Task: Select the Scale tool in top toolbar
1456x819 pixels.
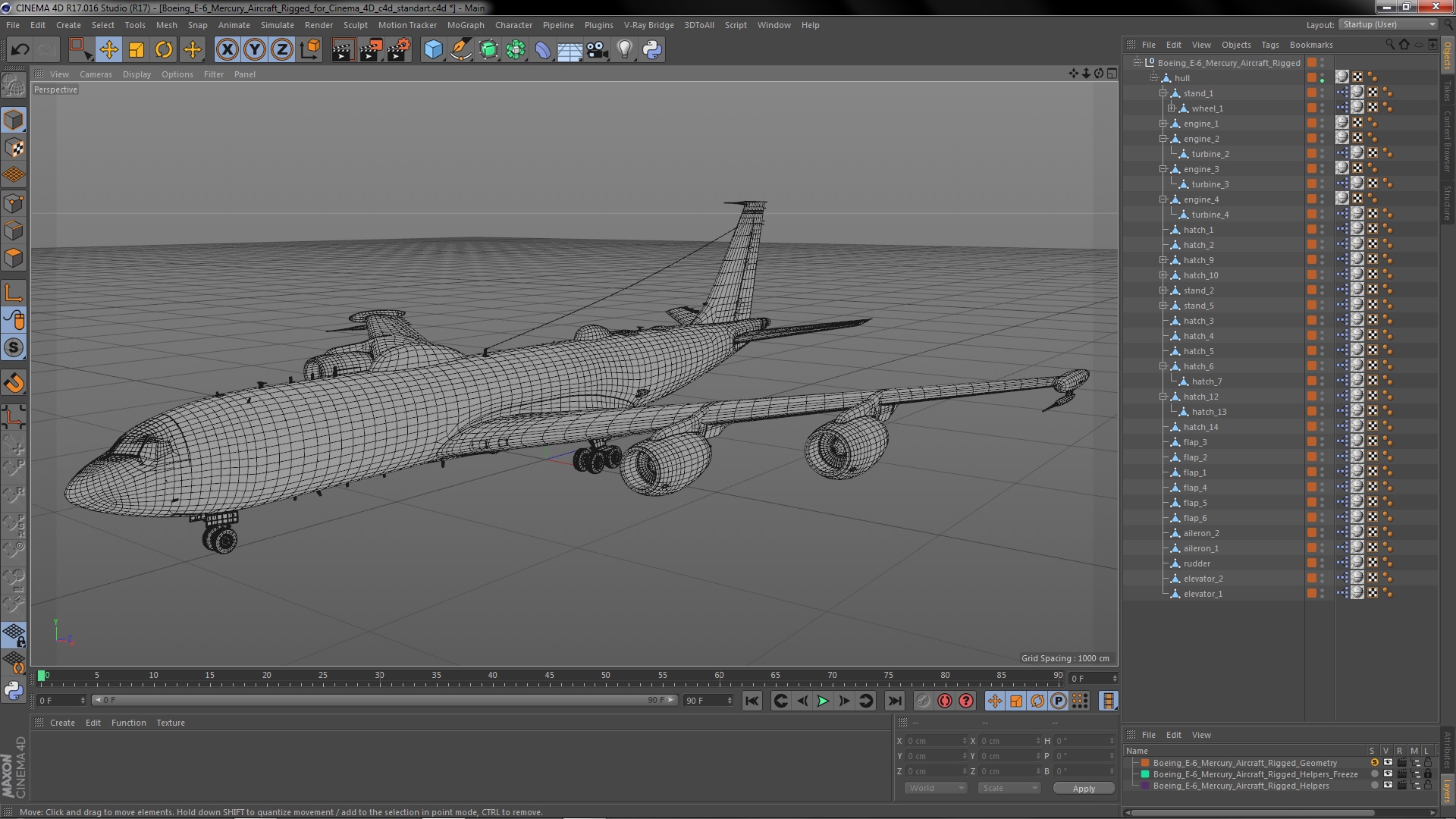Action: (x=136, y=50)
